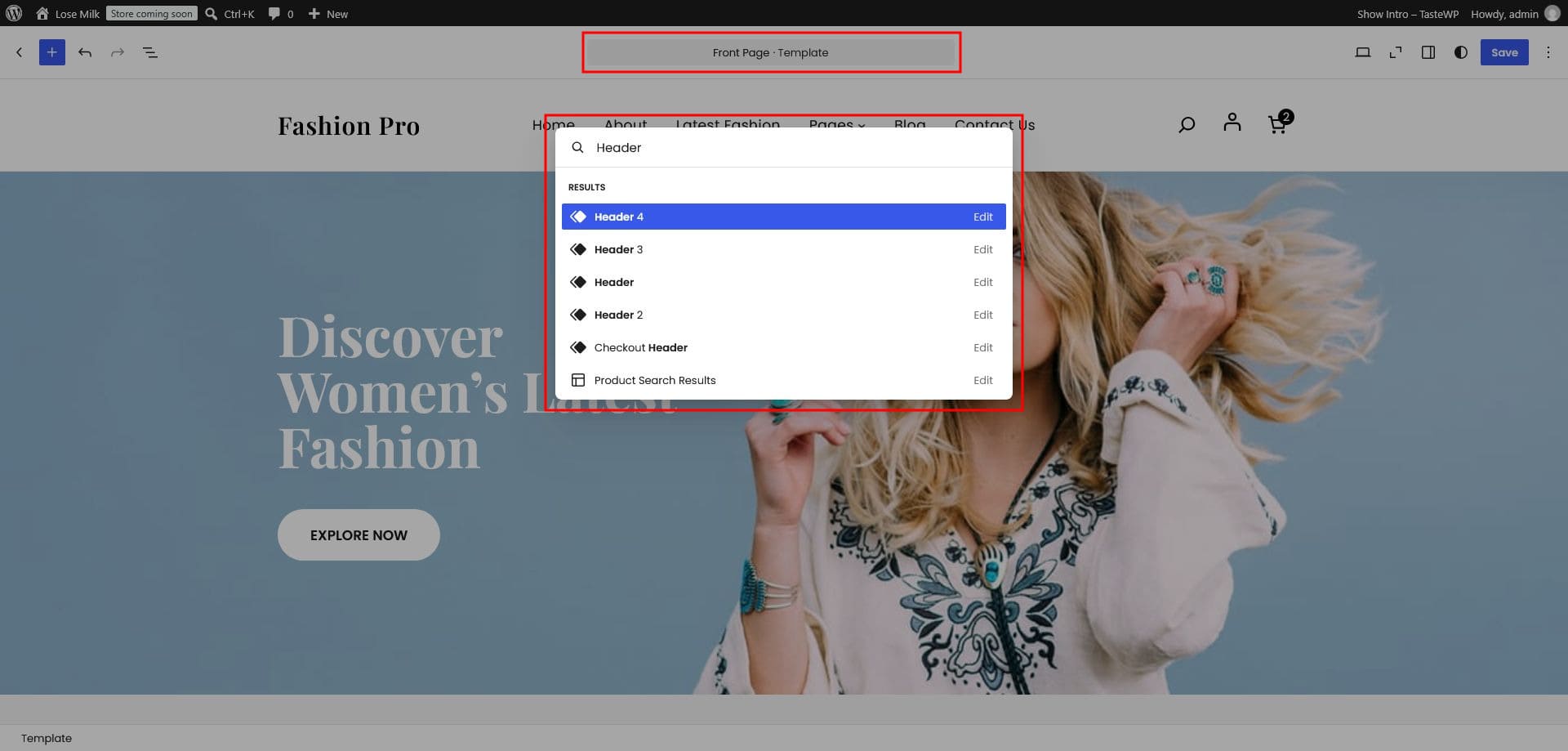Select Product Search Results template
The height and width of the screenshot is (751, 1568).
click(783, 380)
